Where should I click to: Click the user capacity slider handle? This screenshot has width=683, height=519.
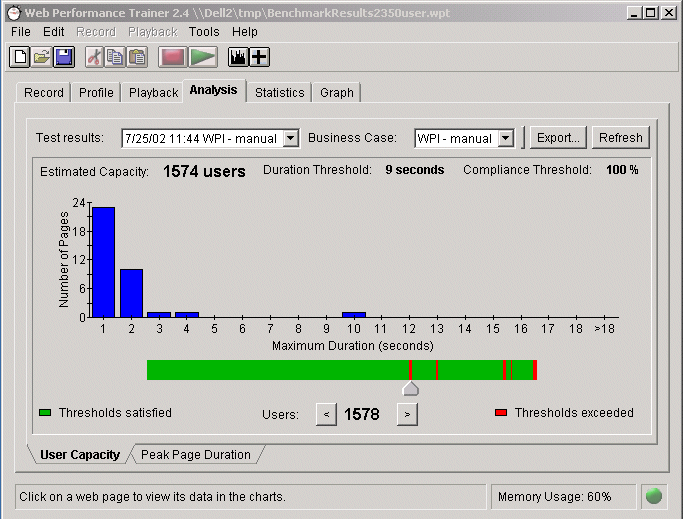pyautogui.click(x=410, y=388)
